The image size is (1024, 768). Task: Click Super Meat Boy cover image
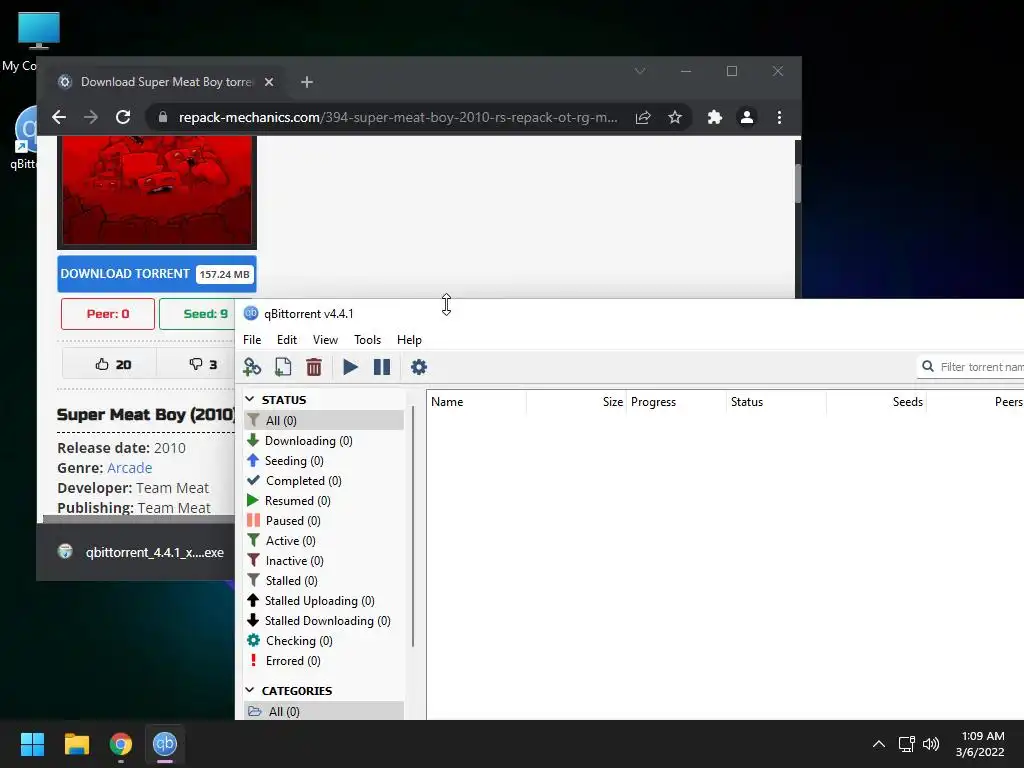[x=157, y=192]
